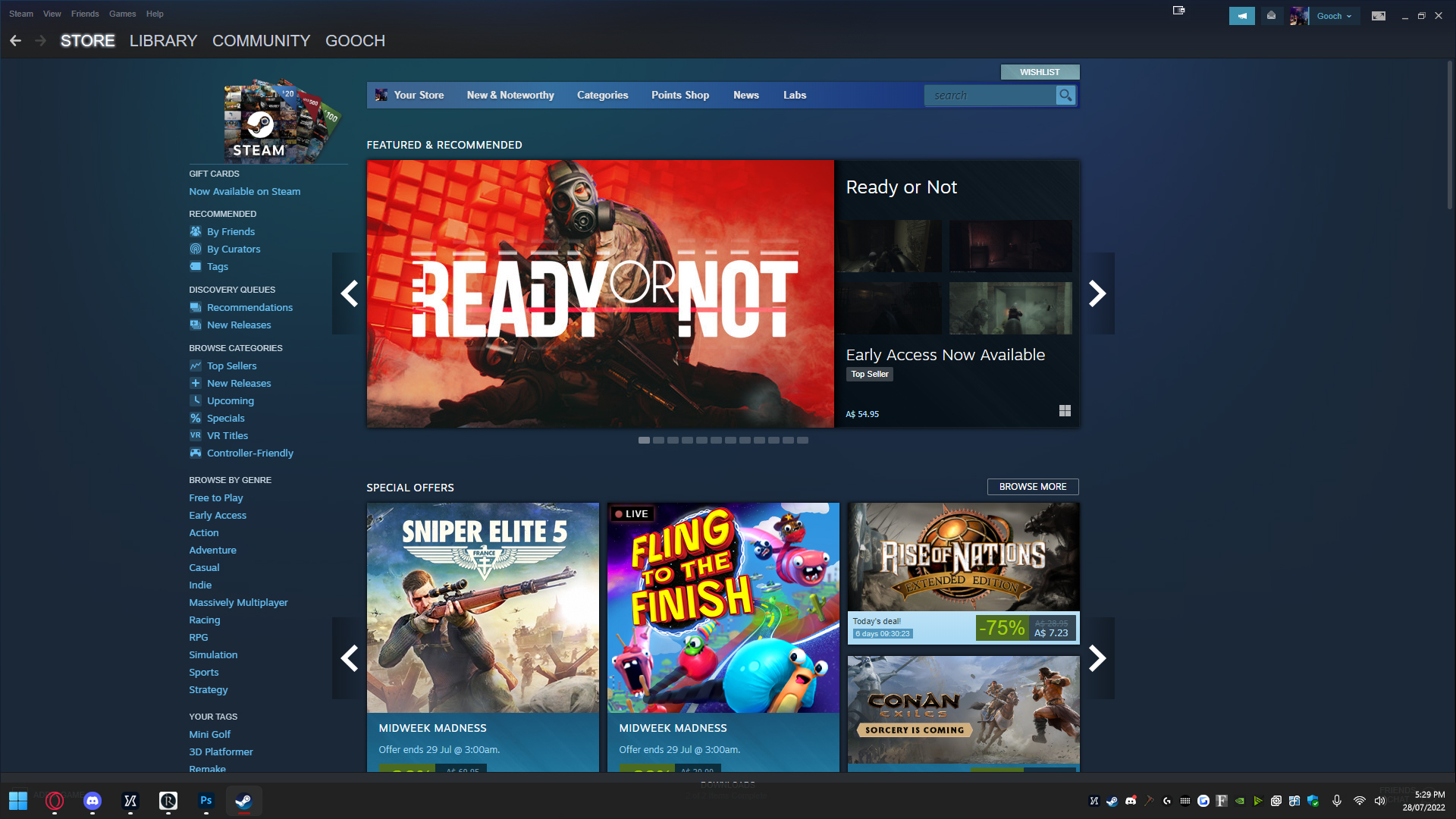Open Rise of Nations deal thumbnail
The image size is (1456, 819).
(963, 557)
